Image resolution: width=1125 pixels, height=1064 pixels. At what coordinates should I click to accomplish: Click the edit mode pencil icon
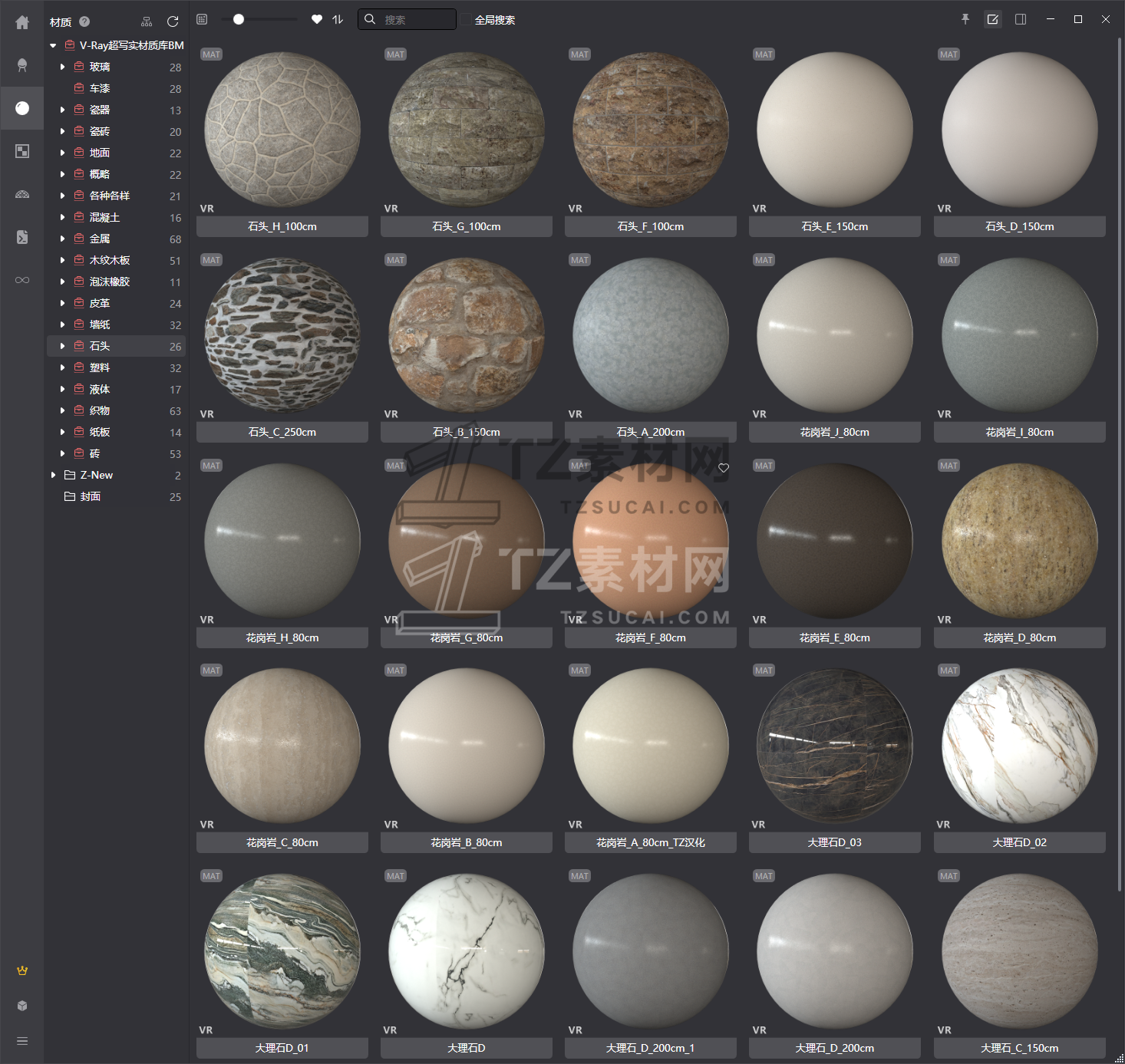tap(993, 19)
